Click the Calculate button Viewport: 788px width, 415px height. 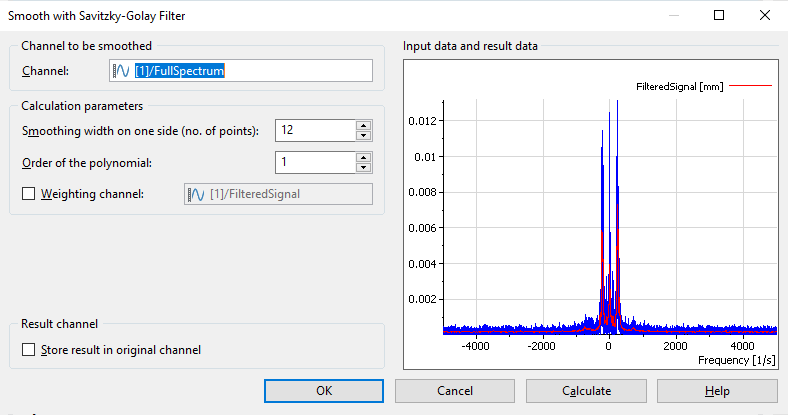coord(586,391)
